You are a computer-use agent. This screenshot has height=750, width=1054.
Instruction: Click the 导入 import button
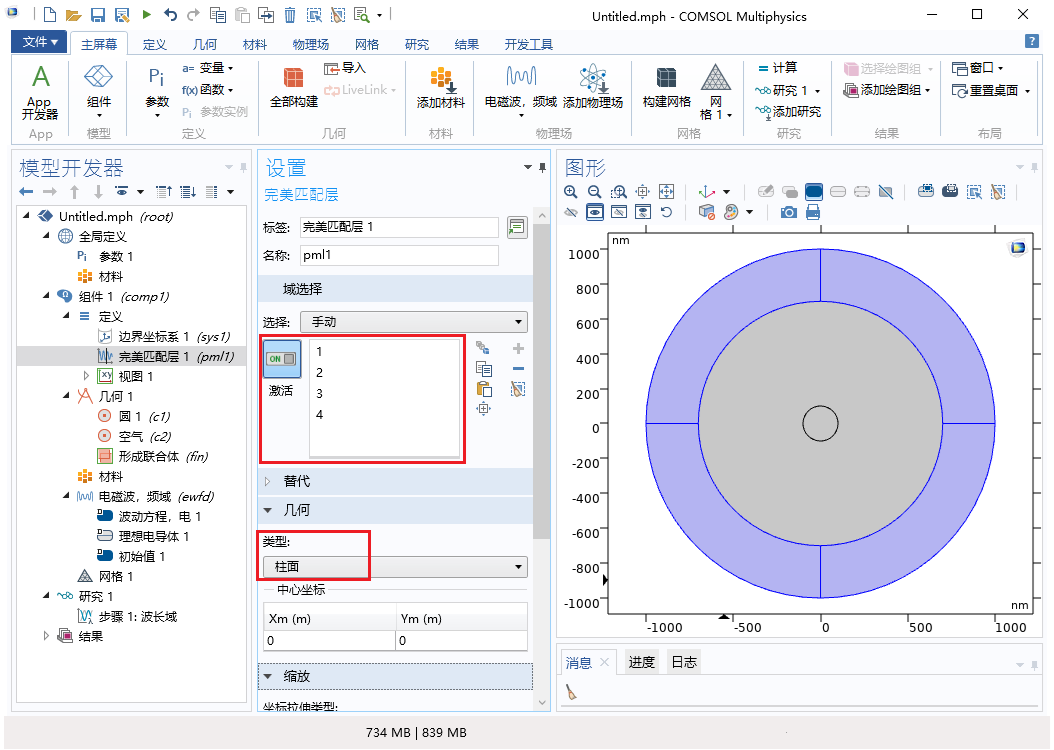tap(345, 68)
